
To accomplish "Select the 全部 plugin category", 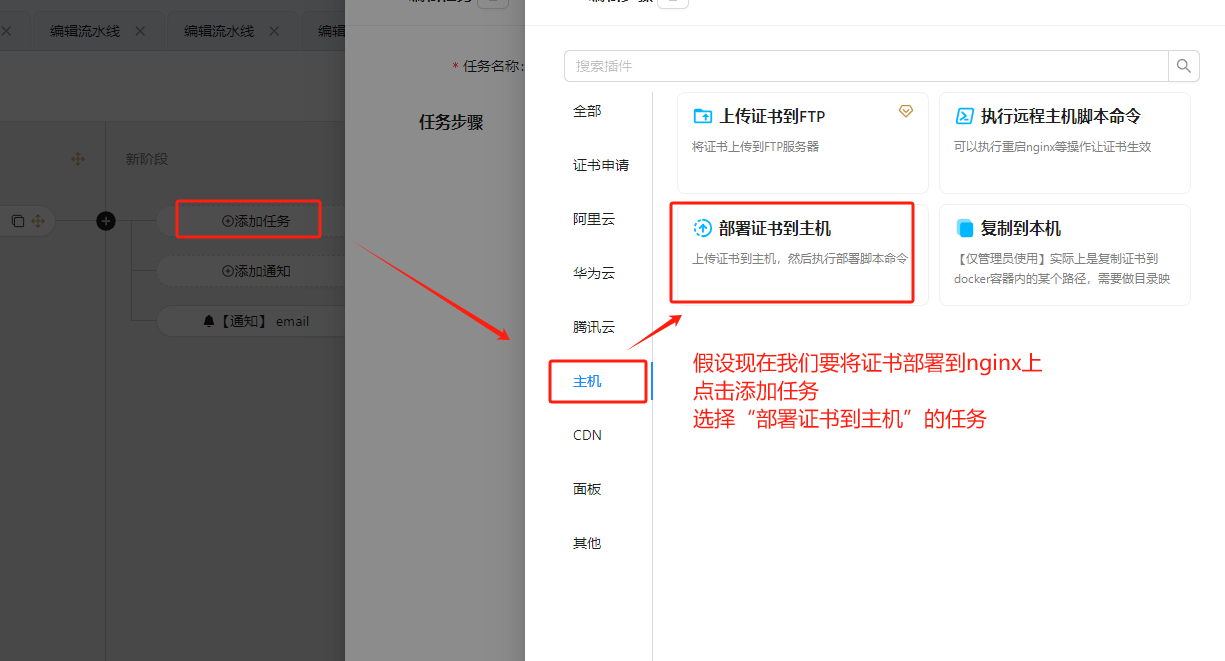I will pos(587,111).
